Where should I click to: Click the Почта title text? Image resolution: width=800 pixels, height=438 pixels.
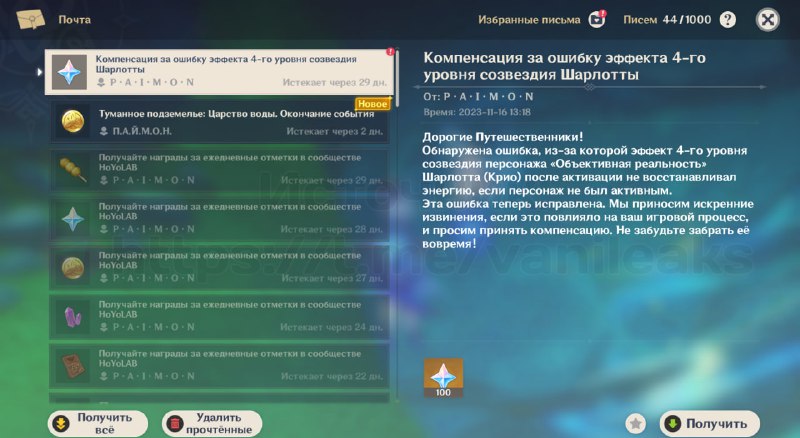pyautogui.click(x=74, y=20)
